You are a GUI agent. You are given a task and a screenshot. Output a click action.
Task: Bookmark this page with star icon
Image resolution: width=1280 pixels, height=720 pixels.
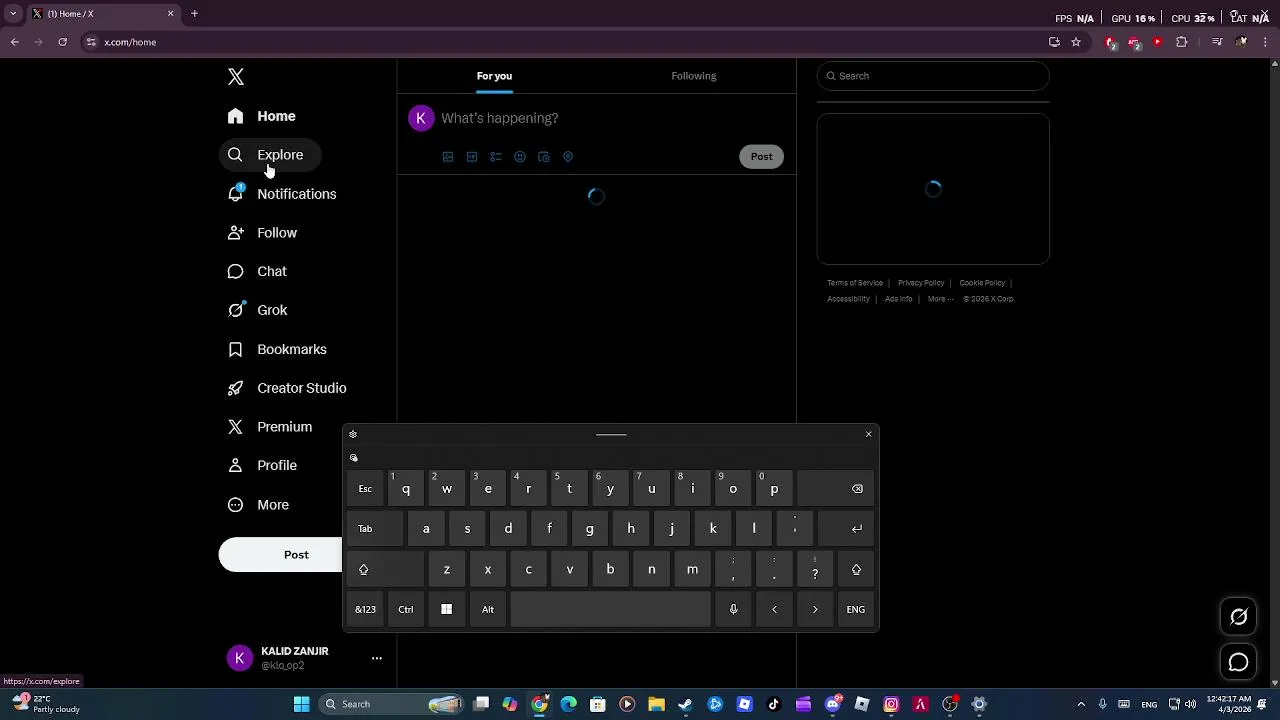point(1076,42)
